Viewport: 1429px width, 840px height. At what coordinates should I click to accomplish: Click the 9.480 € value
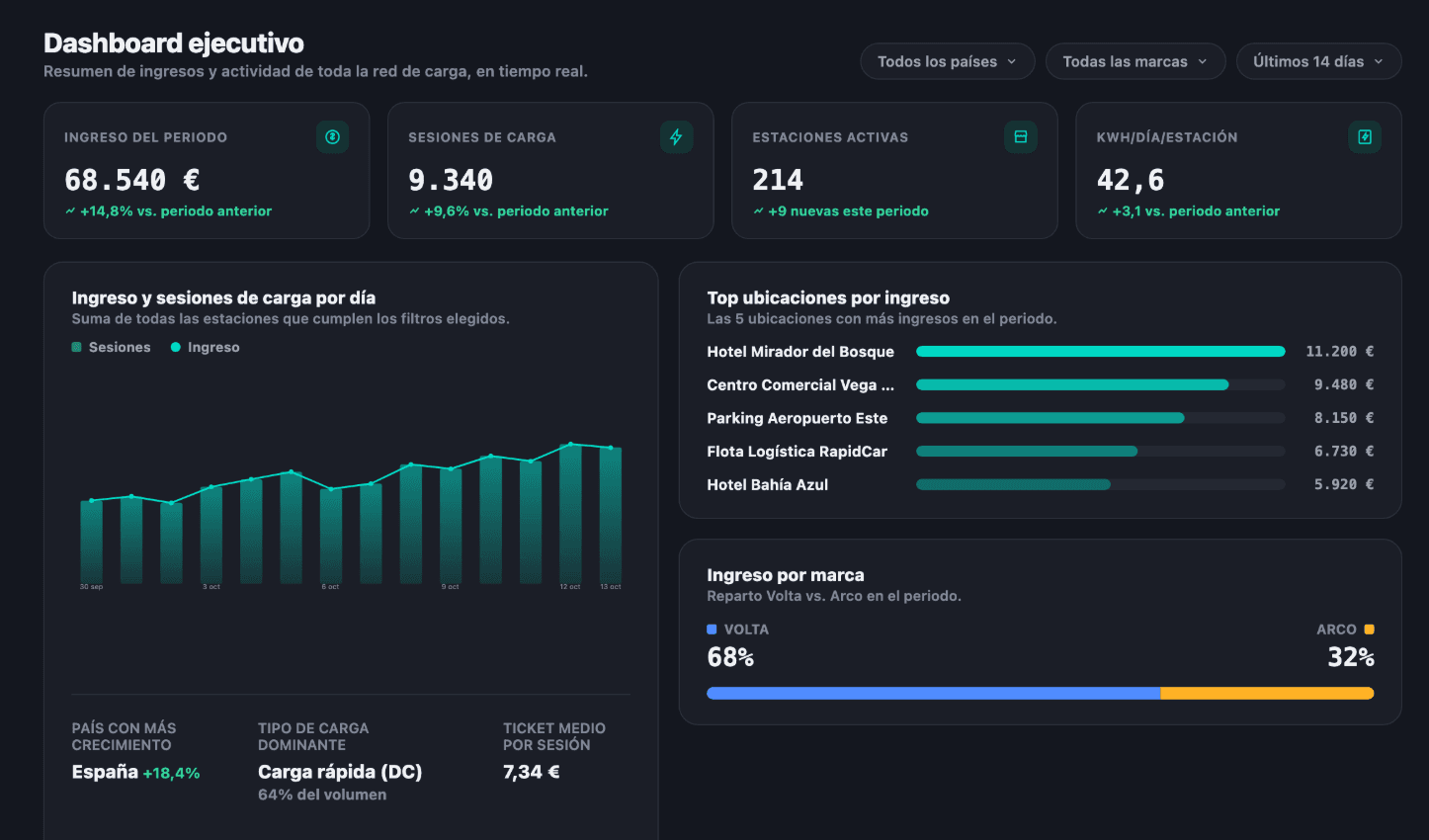coord(1344,385)
